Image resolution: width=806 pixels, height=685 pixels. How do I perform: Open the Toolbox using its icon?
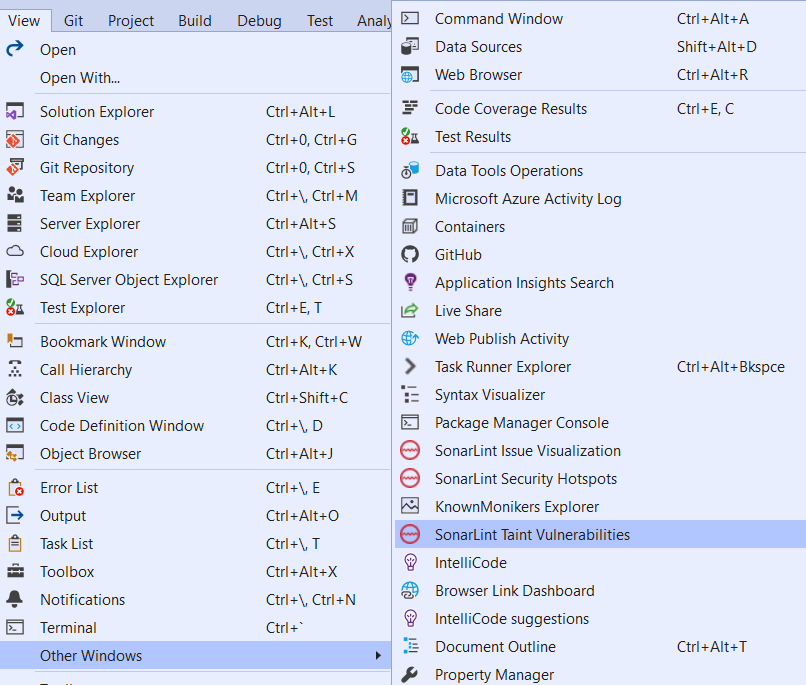click(14, 571)
